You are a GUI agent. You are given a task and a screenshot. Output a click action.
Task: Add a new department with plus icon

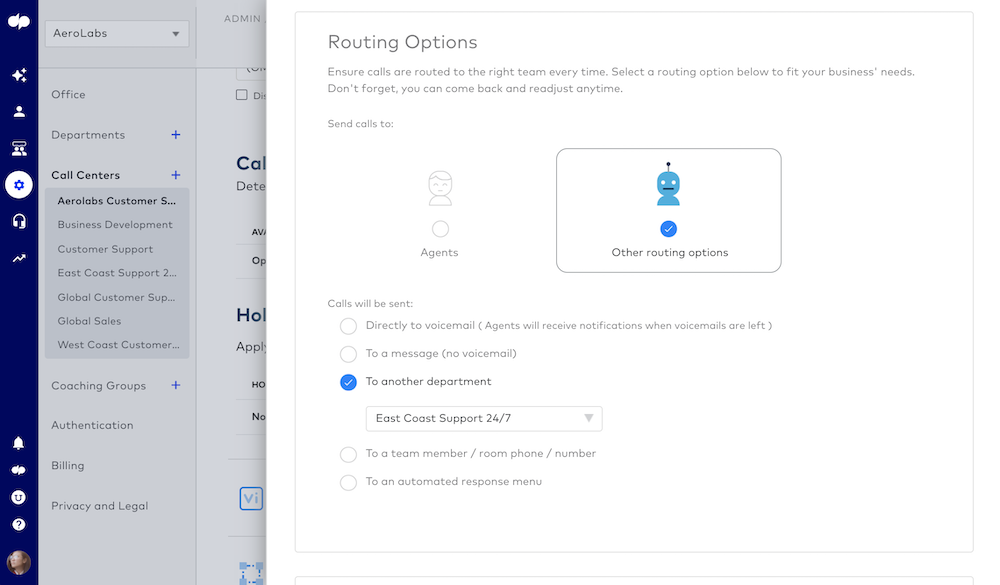pyautogui.click(x=175, y=135)
